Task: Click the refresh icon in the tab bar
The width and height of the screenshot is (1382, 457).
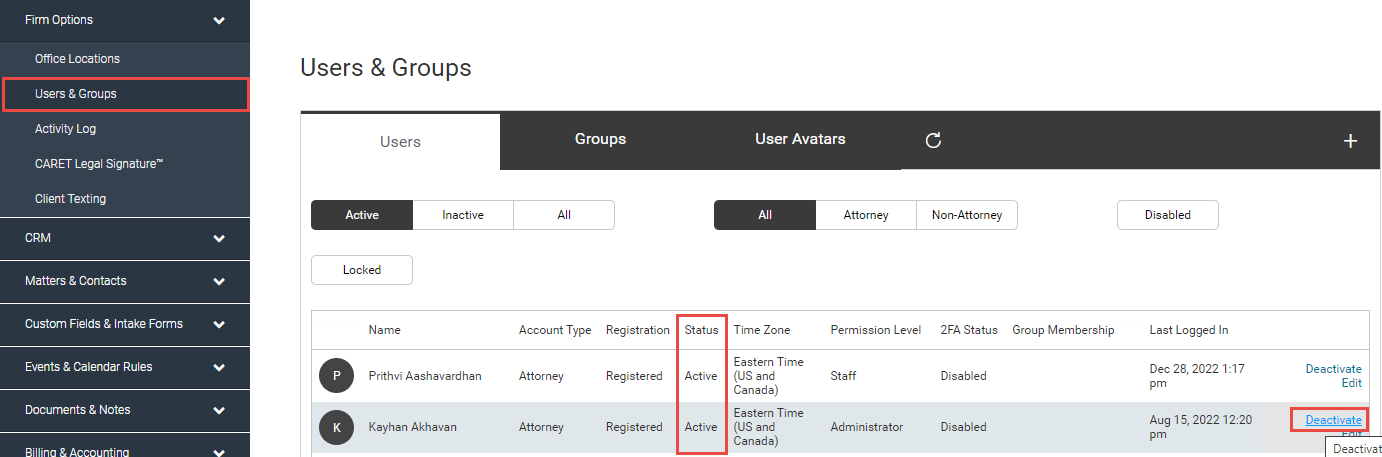Action: (x=933, y=141)
